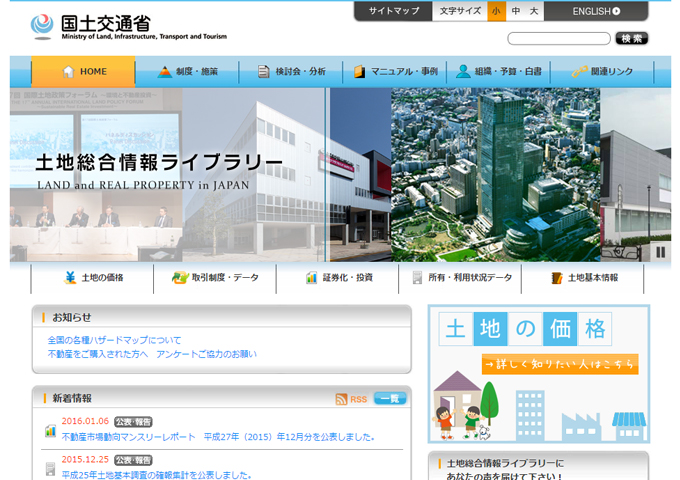Click the 土地総合情報ライブラリー banner title
The height and width of the screenshot is (480, 680).
(x=159, y=163)
